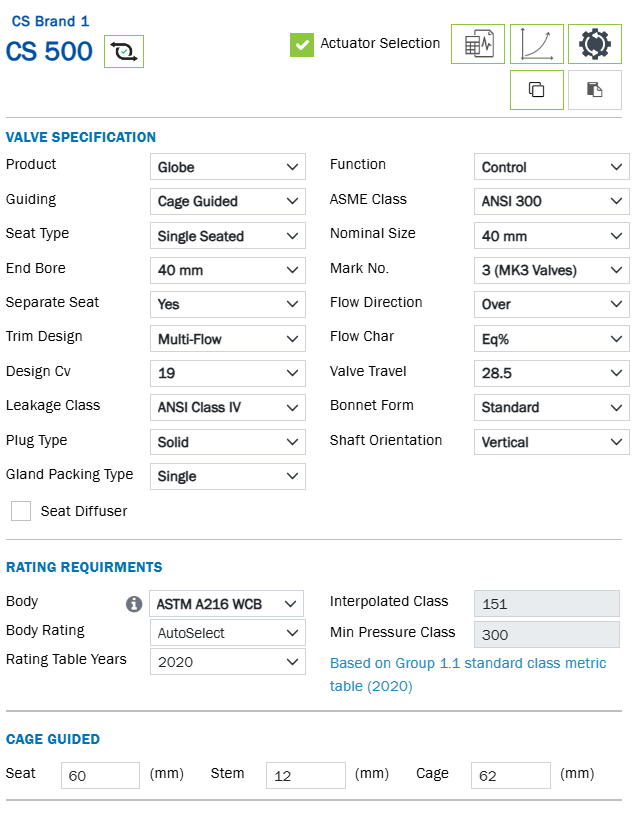Click the gear settings icon
639x815 pixels.
(595, 44)
